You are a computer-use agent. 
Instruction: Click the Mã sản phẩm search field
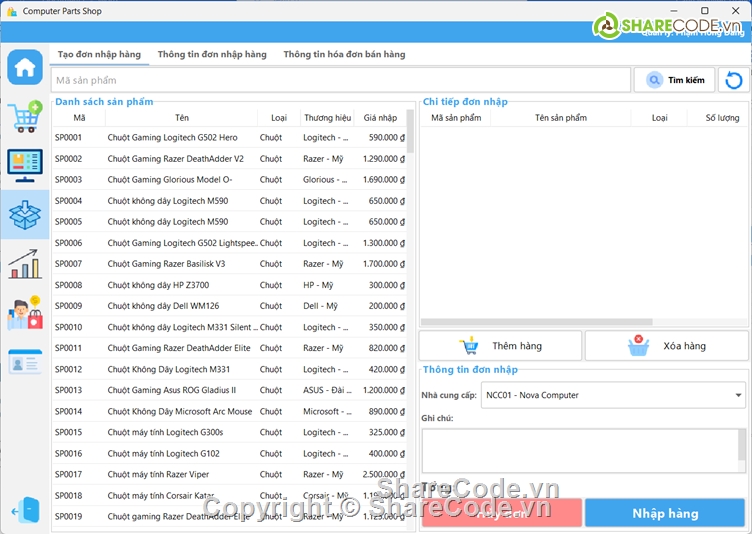tap(341, 80)
